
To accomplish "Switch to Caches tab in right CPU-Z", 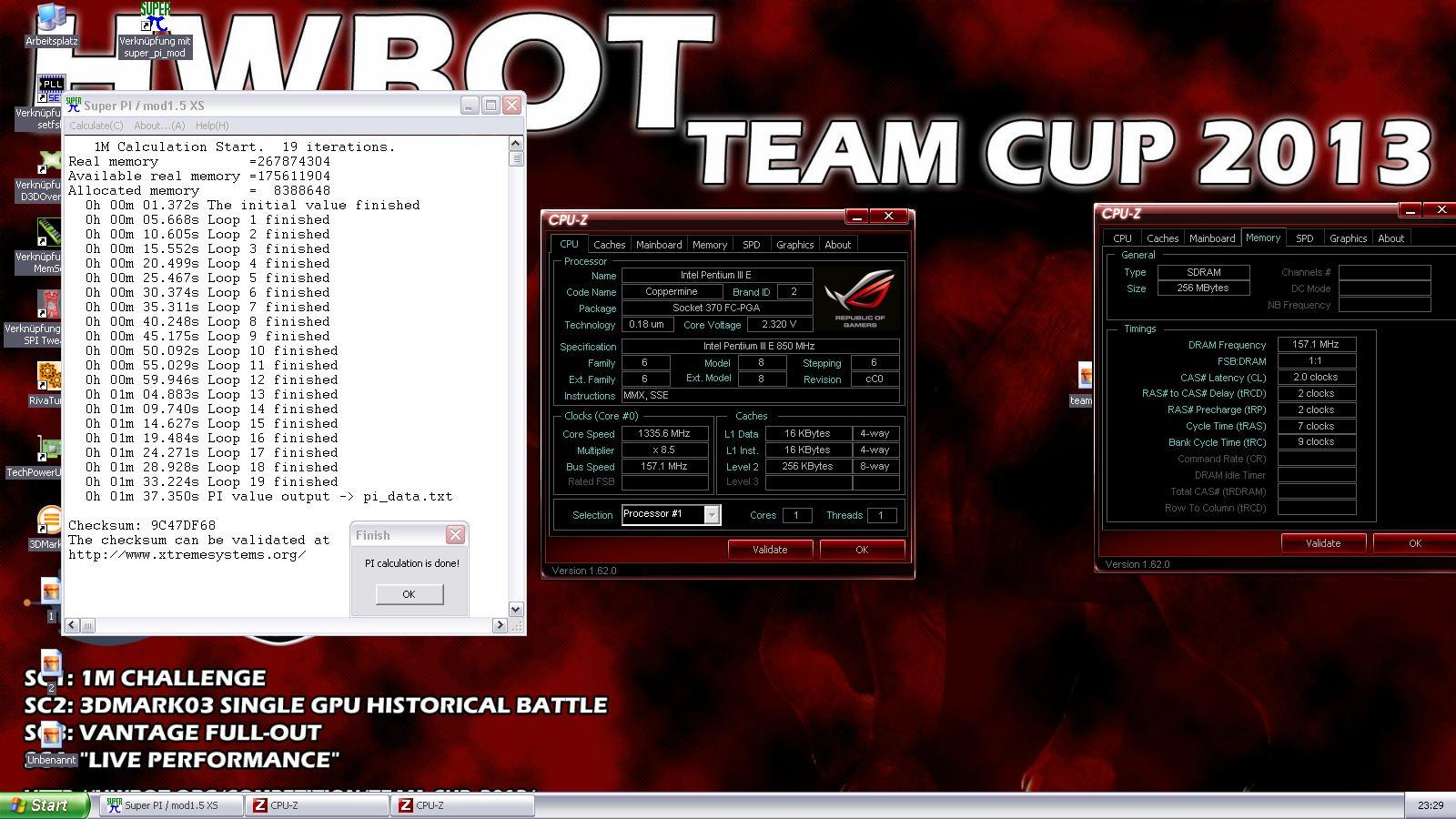I will [x=1162, y=238].
